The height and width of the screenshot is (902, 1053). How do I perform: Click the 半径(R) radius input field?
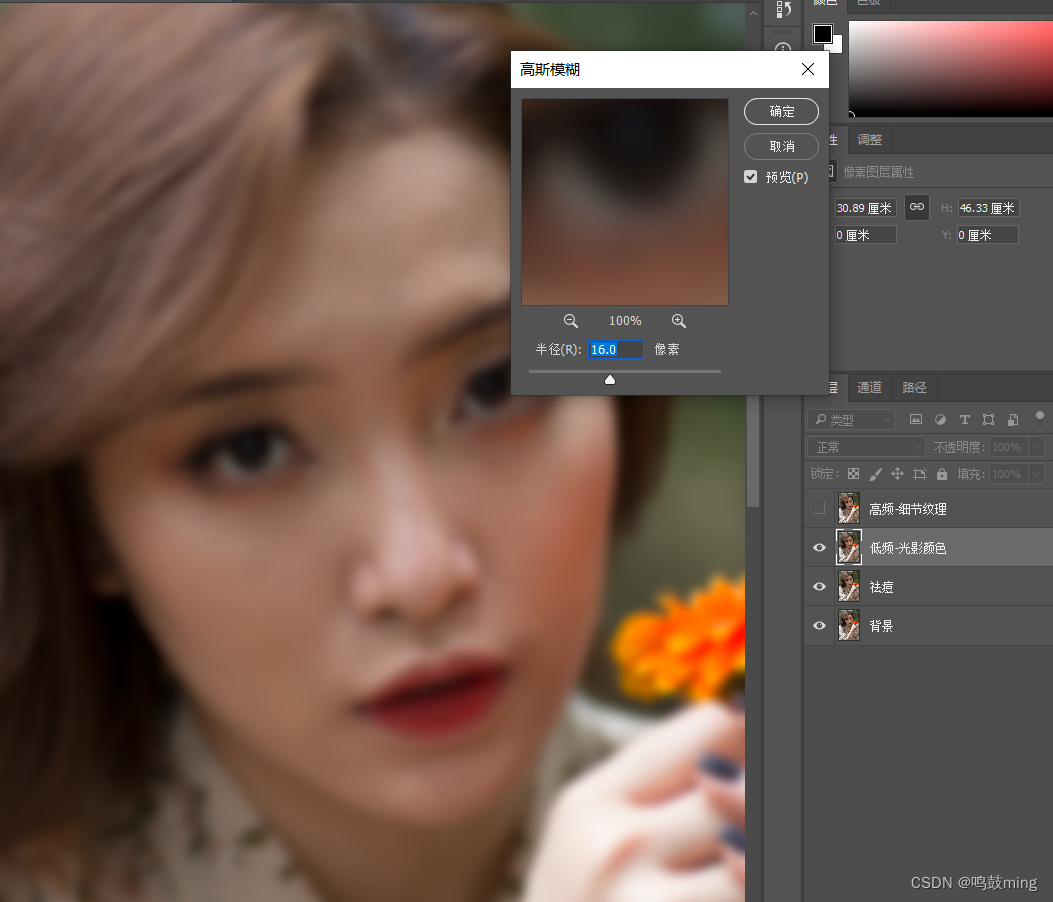click(616, 349)
